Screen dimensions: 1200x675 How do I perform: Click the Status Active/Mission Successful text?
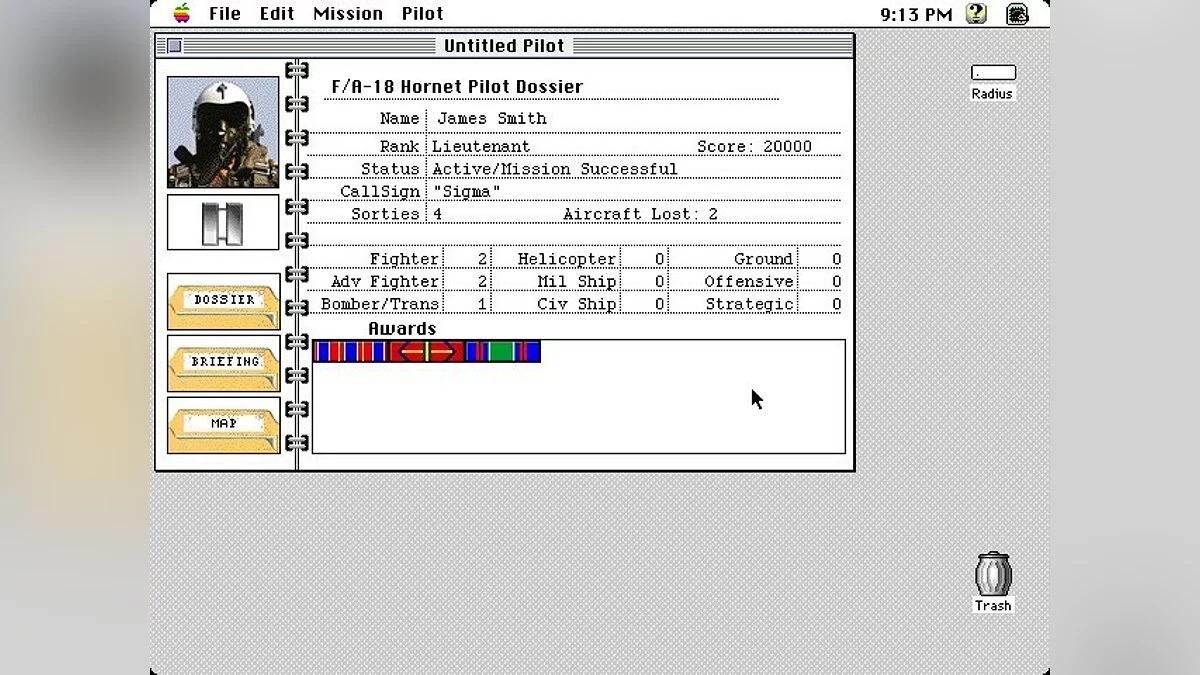pos(555,169)
